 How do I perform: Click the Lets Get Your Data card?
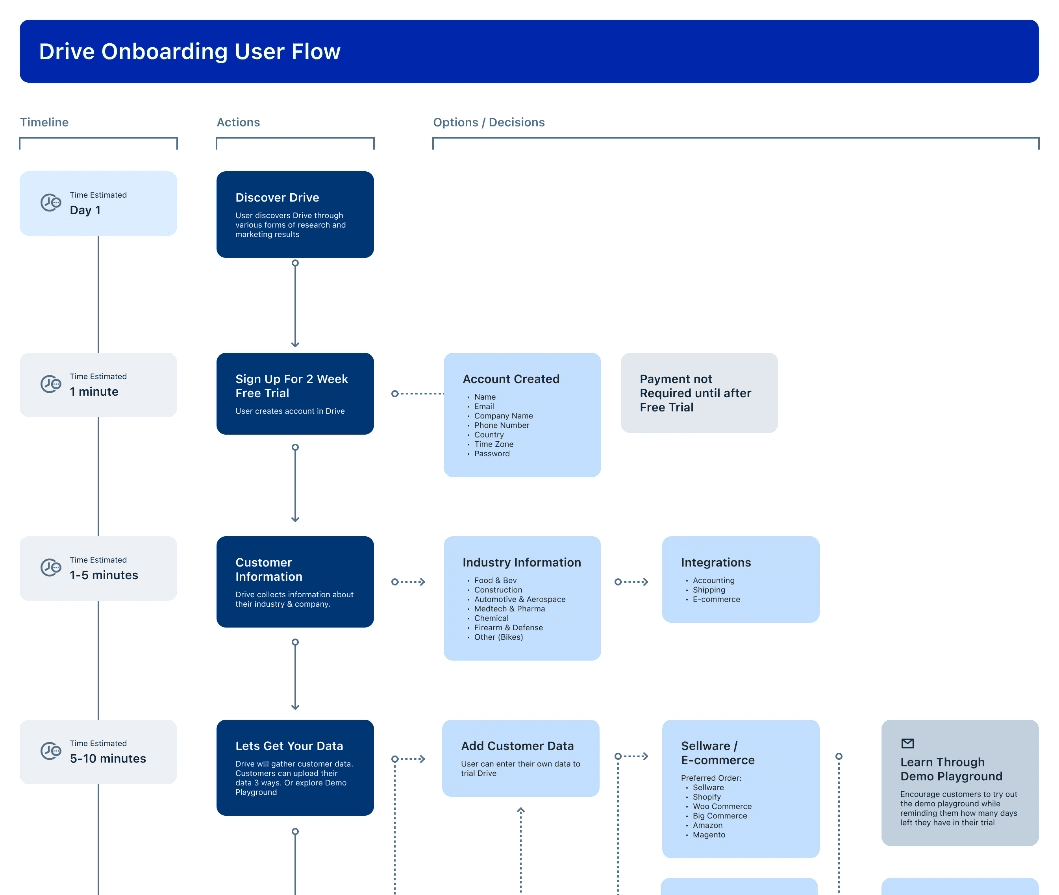click(295, 768)
